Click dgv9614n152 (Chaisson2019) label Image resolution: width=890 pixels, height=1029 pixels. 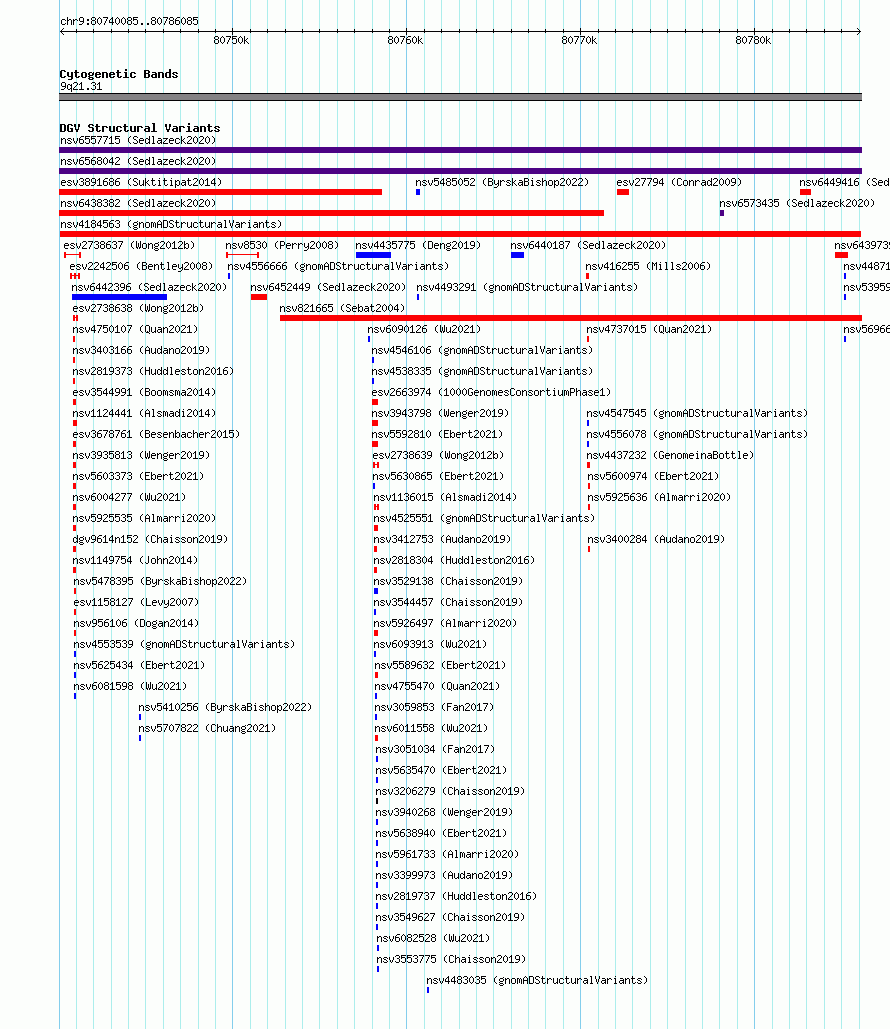150,539
